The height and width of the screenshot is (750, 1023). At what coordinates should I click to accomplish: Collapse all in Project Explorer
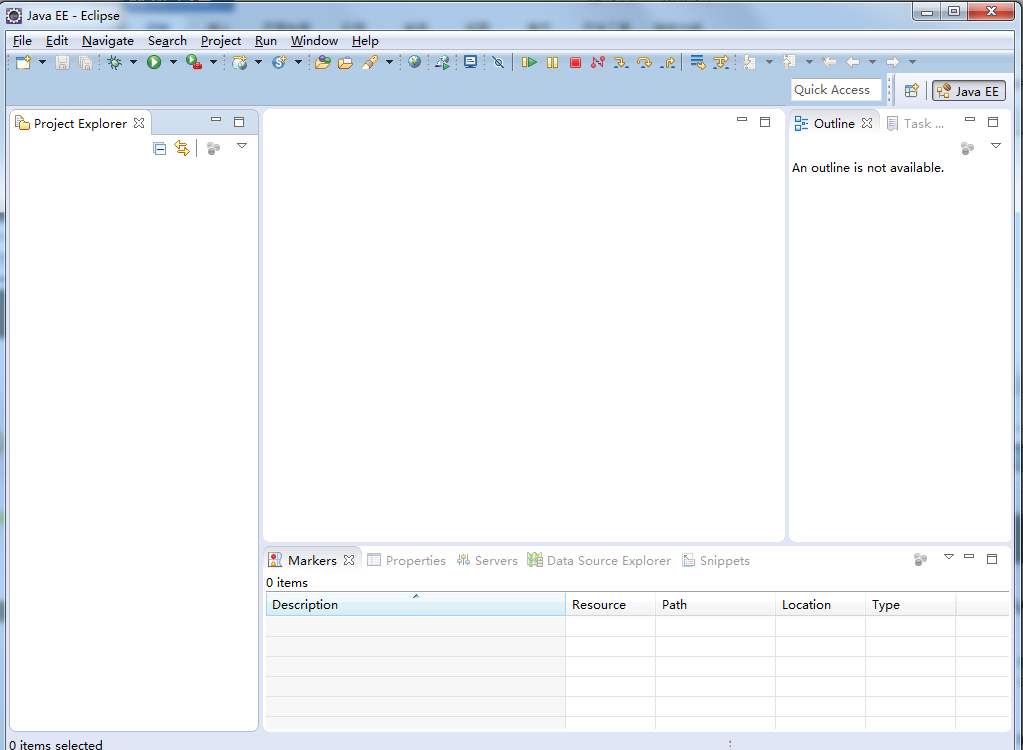tap(159, 148)
